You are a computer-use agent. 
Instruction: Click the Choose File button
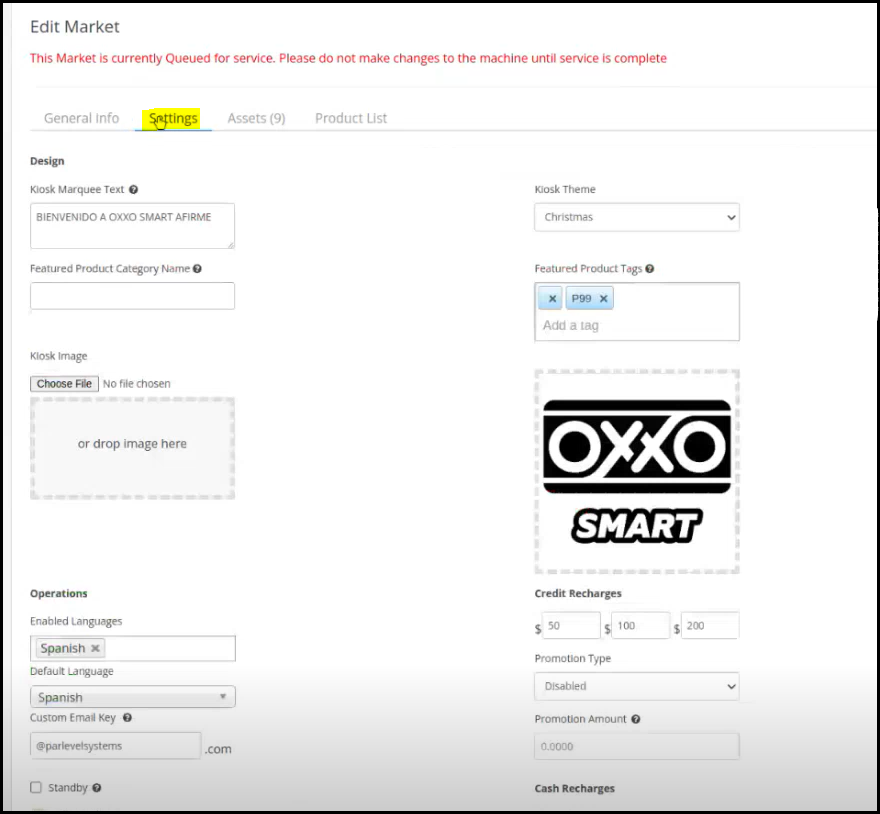(x=65, y=384)
